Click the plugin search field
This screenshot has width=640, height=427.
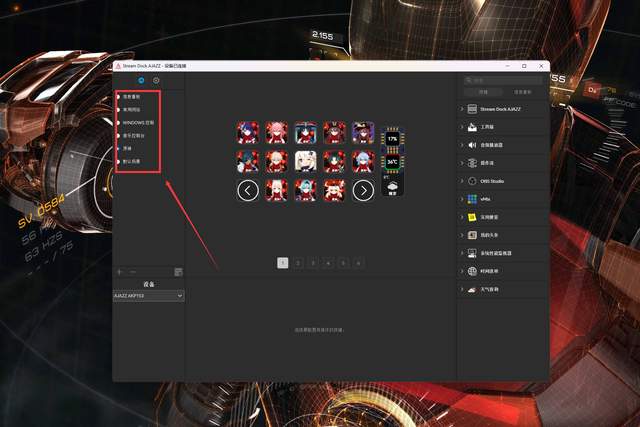pos(503,80)
